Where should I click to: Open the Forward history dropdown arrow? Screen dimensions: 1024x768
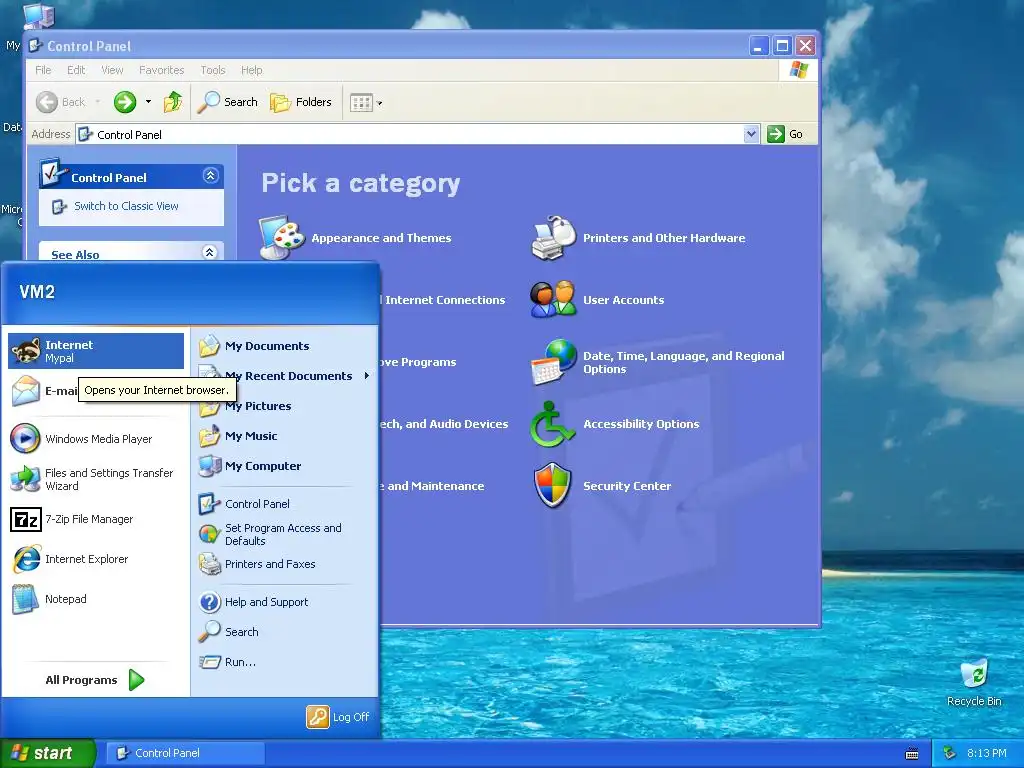coord(148,102)
